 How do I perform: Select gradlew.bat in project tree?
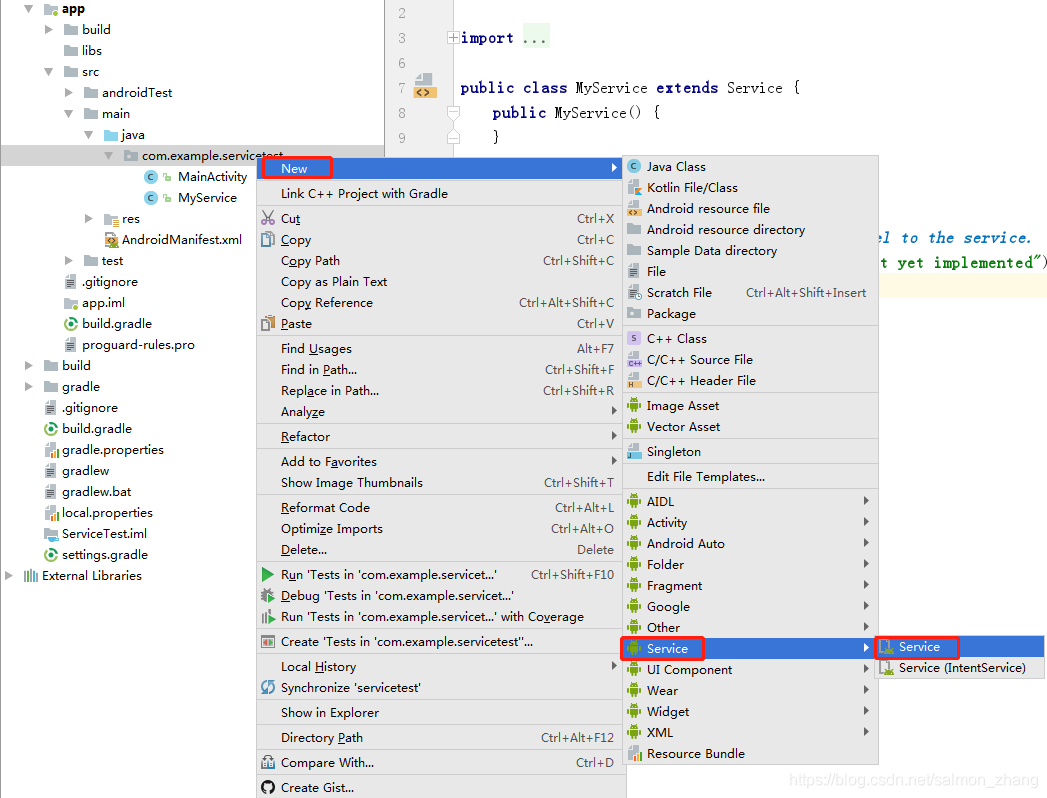coord(97,491)
